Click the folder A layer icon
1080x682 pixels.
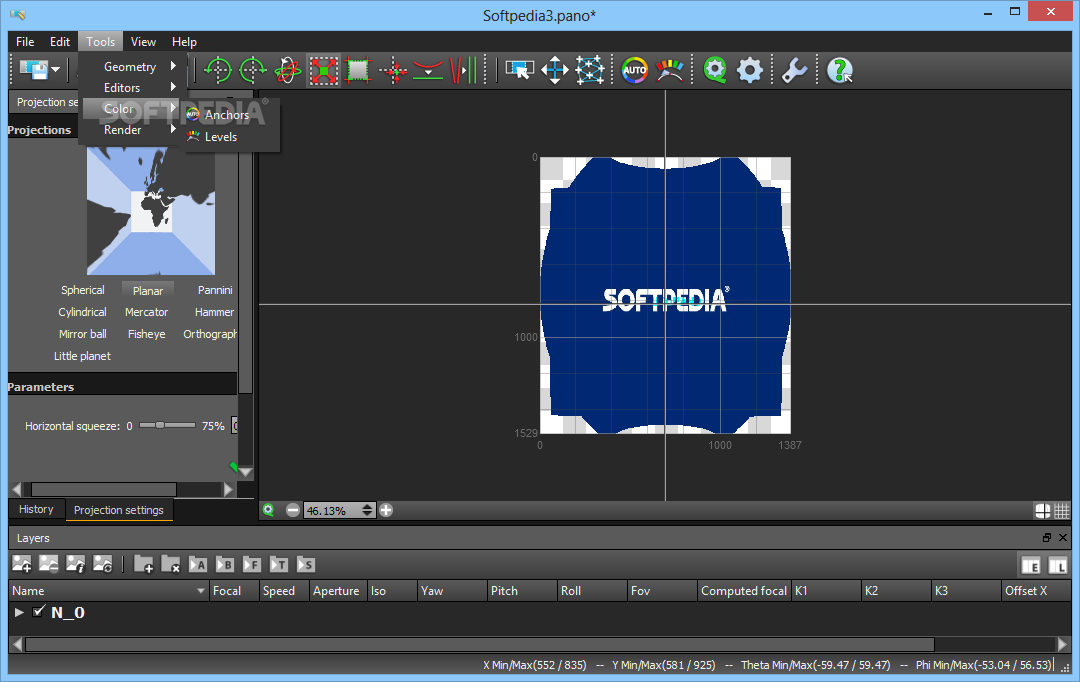198,564
